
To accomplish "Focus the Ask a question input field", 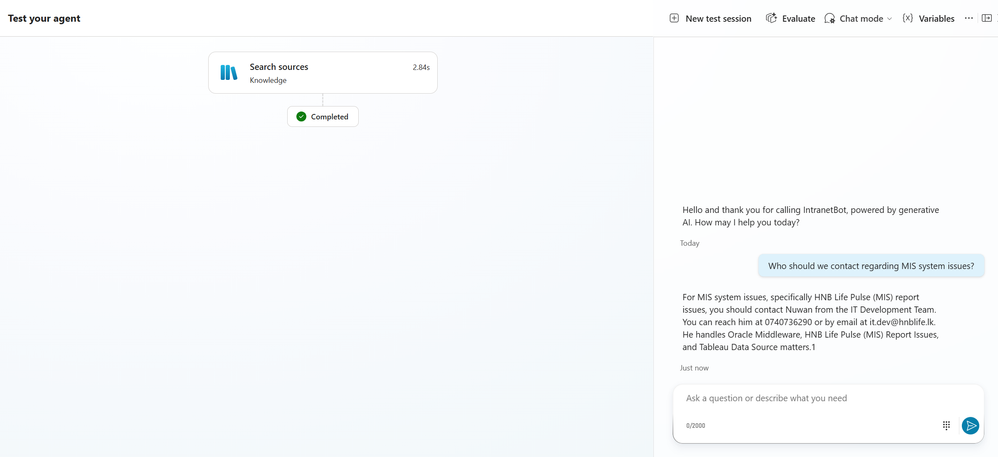I will (x=827, y=398).
